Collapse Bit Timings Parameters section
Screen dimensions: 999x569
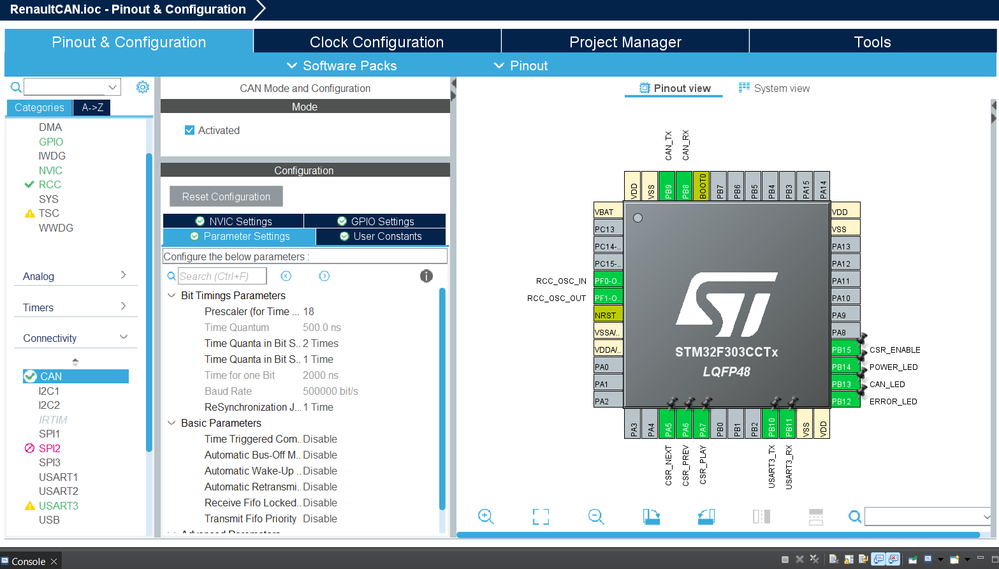tap(171, 295)
